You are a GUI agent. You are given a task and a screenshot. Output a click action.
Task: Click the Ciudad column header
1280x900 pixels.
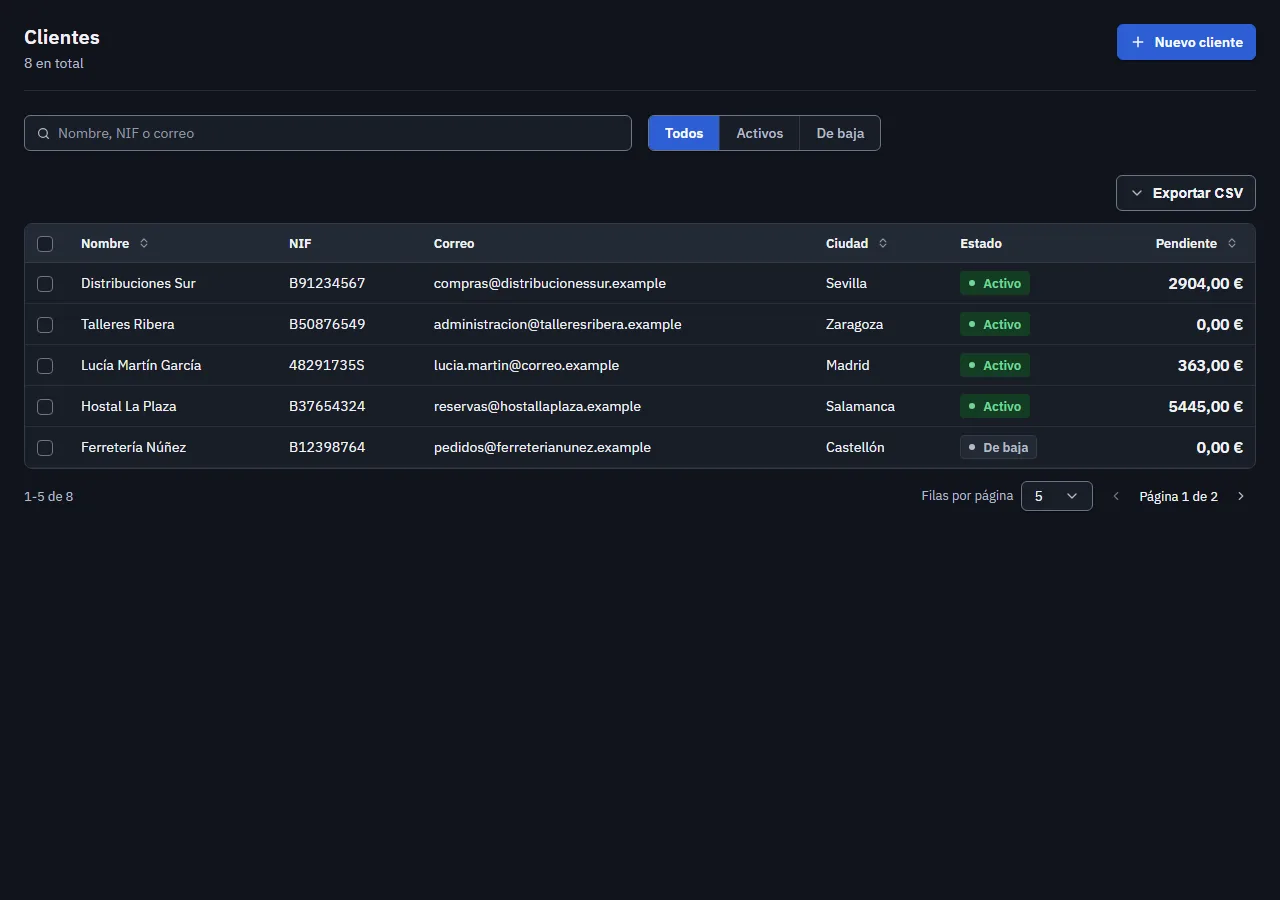[856, 243]
